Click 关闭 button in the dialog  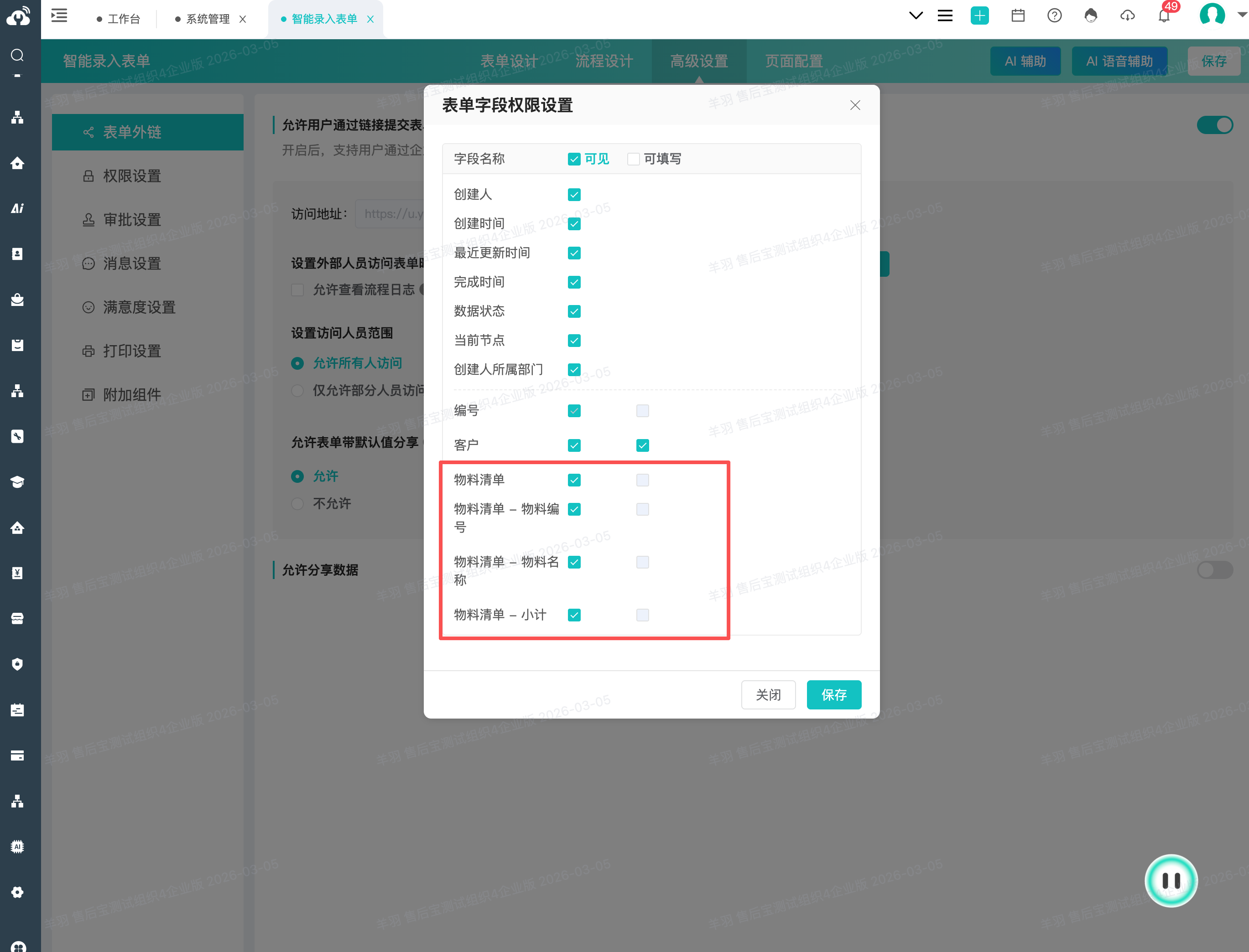click(x=768, y=695)
